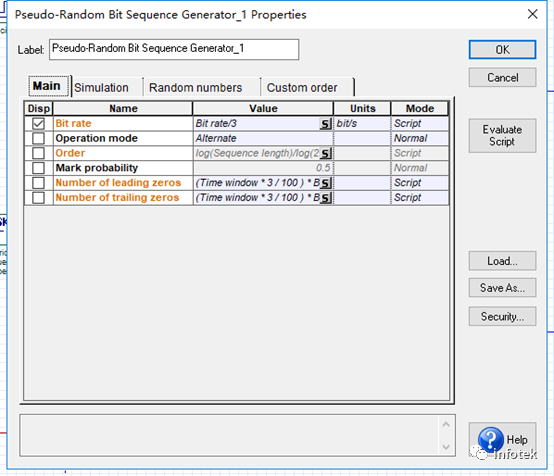554x476 pixels.
Task: Tick Mark probability display checkbox
Action: click(x=38, y=168)
